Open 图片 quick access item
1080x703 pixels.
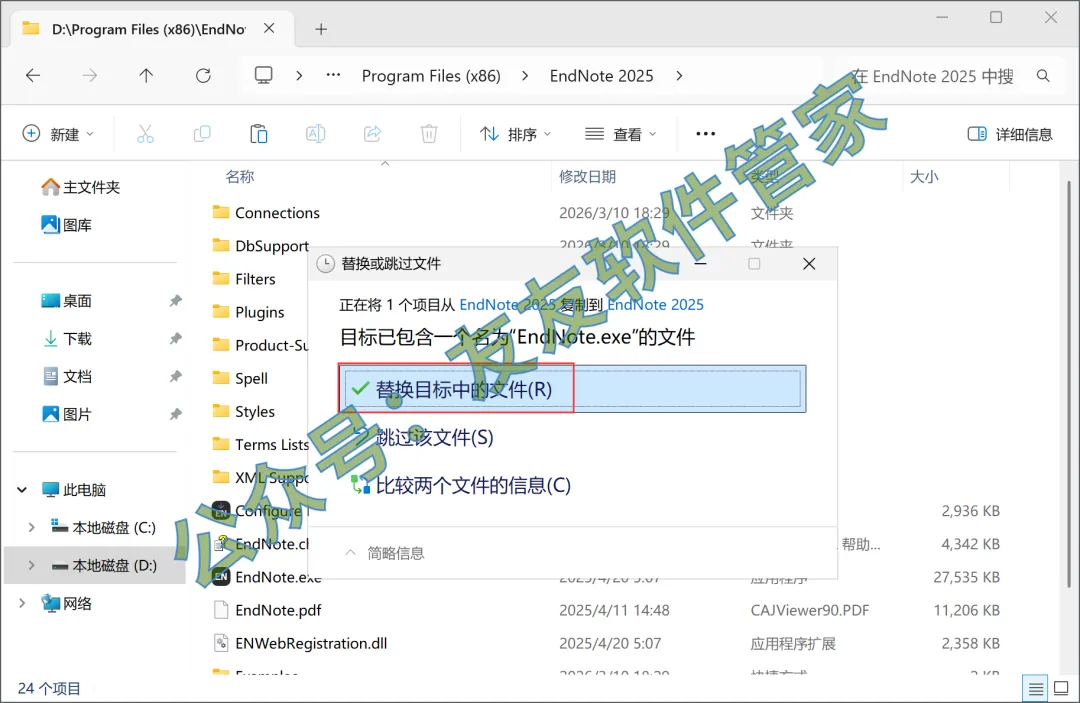pyautogui.click(x=67, y=415)
